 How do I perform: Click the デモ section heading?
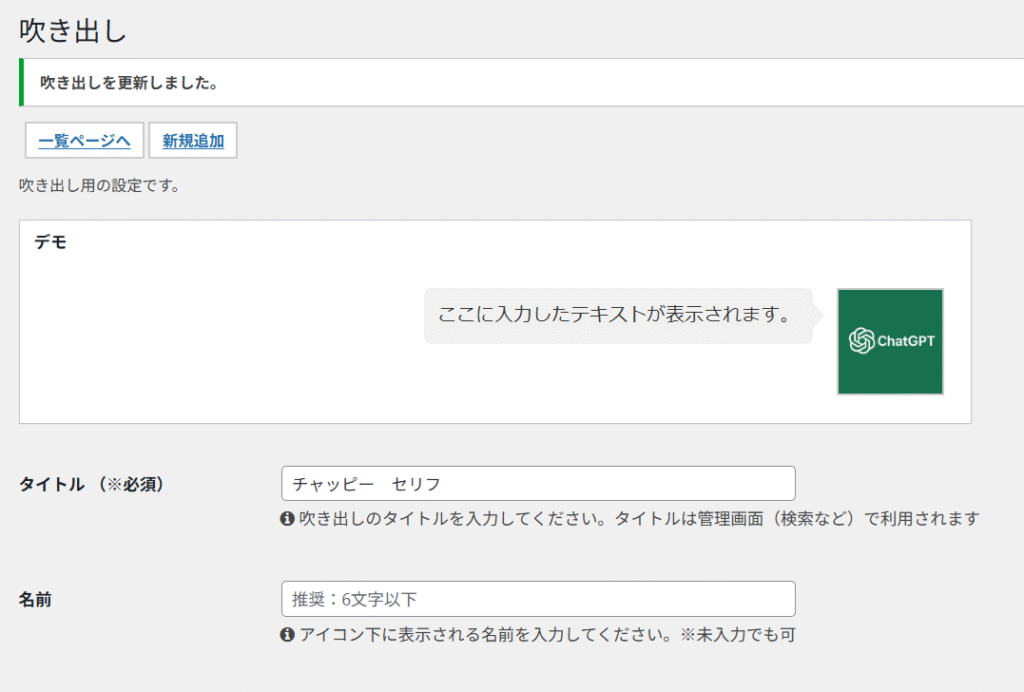click(x=51, y=242)
